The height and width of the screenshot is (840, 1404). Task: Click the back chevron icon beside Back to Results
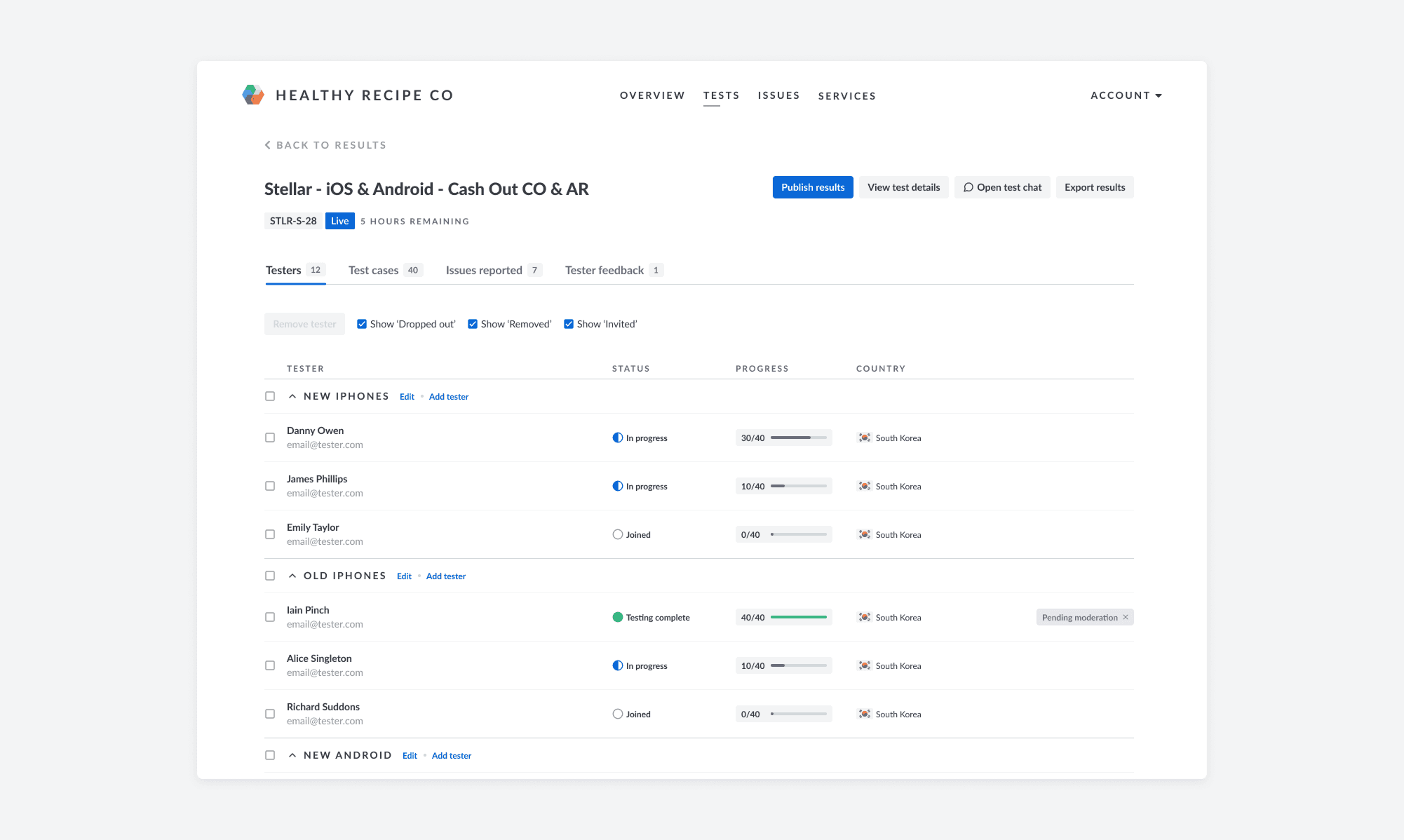[x=267, y=145]
